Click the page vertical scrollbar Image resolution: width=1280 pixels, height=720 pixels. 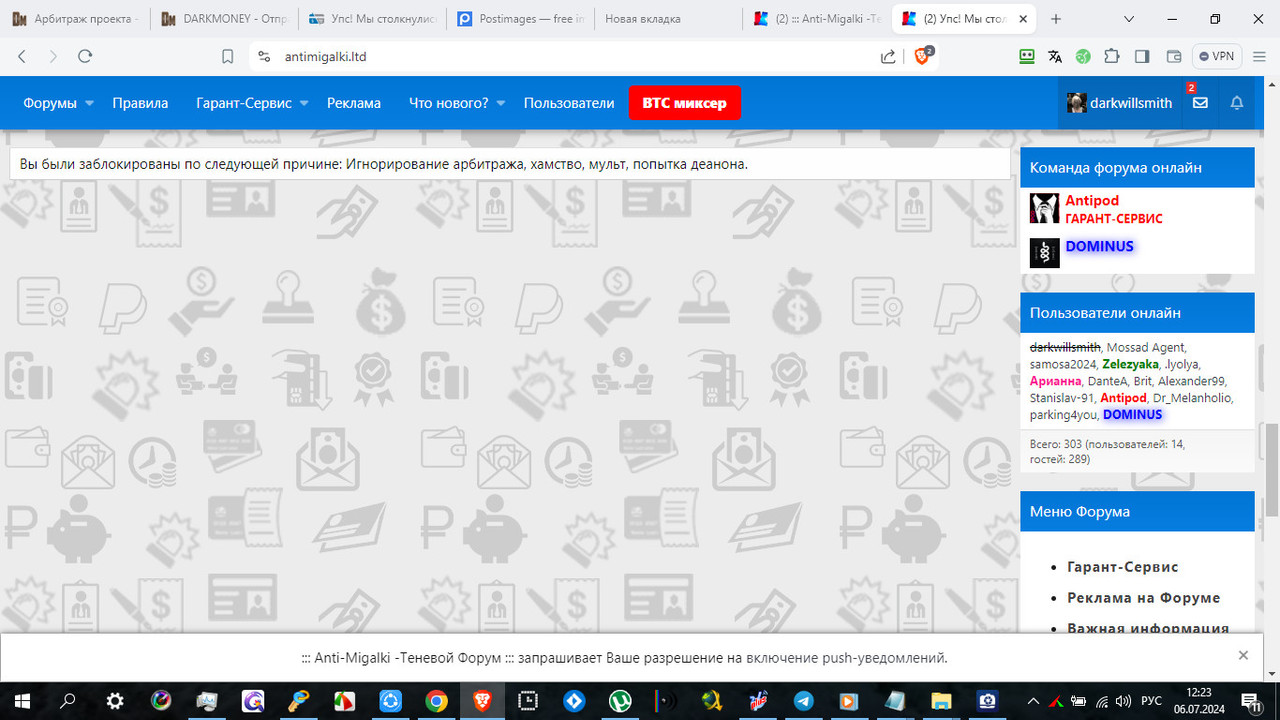click(1272, 470)
